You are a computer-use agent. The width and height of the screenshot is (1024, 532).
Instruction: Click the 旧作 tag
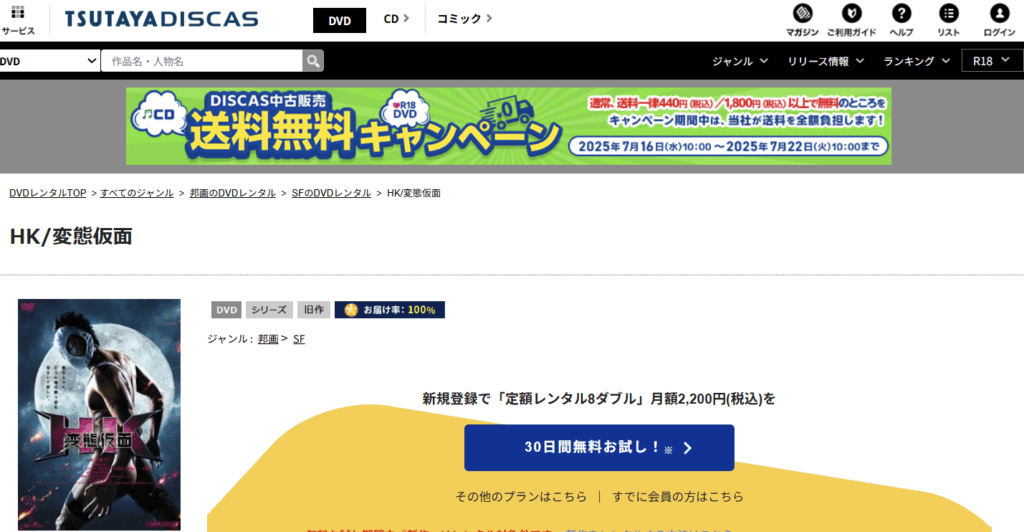(313, 310)
